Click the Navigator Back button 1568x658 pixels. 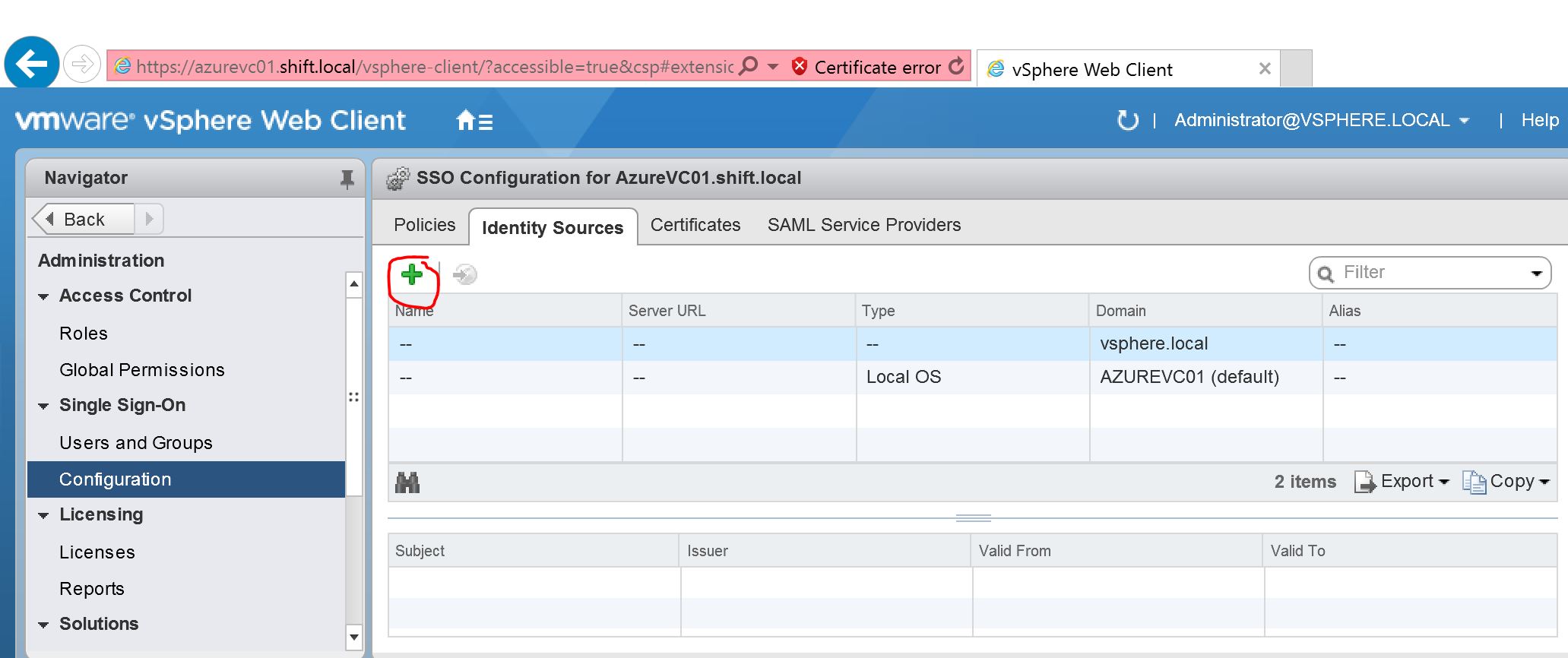(84, 220)
